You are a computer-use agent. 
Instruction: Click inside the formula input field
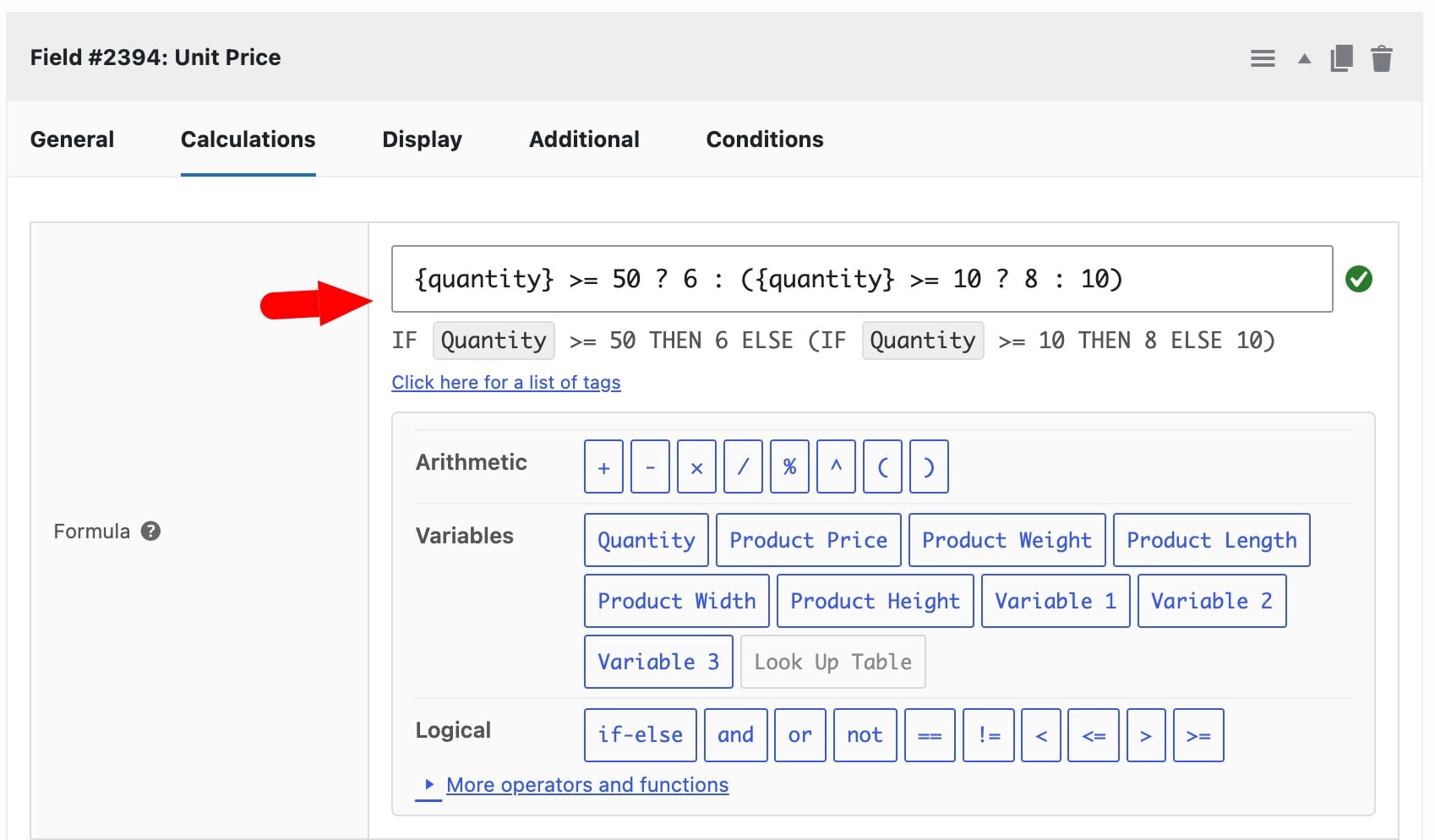pos(862,279)
